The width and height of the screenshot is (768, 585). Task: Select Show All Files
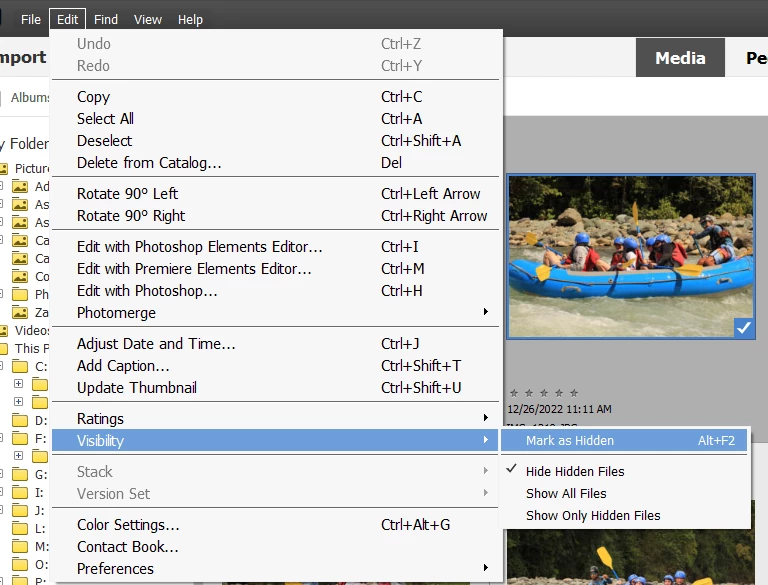coord(624,493)
